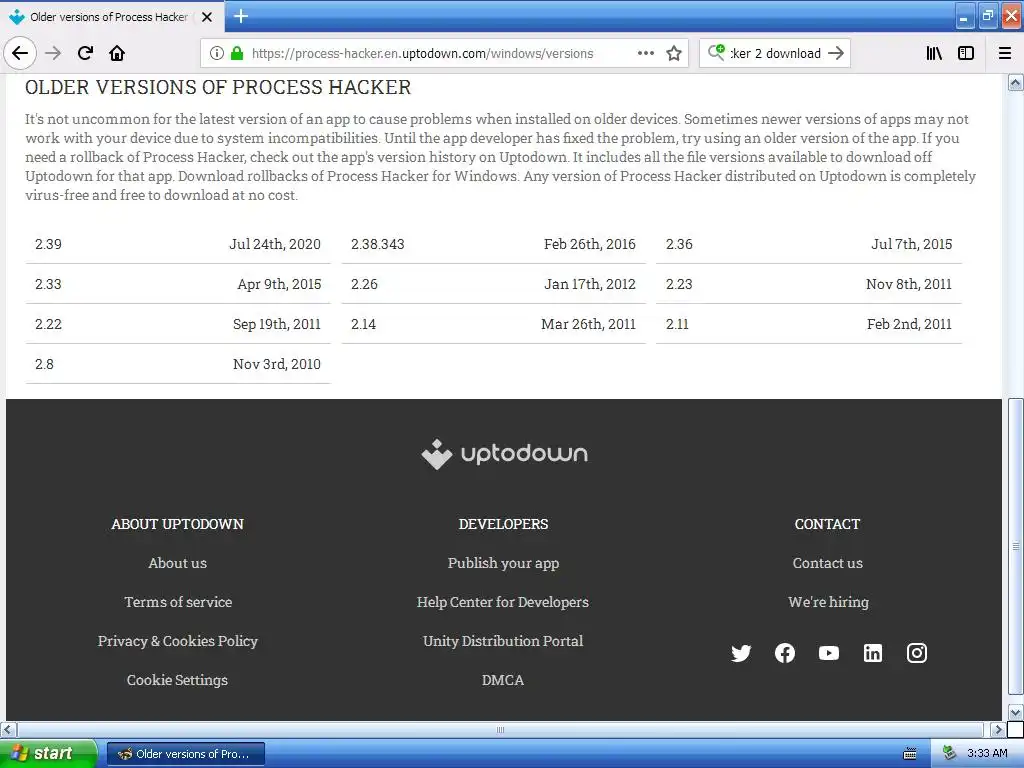The height and width of the screenshot is (768, 1024).
Task: Toggle the sidebar view icon
Action: pyautogui.click(x=966, y=53)
